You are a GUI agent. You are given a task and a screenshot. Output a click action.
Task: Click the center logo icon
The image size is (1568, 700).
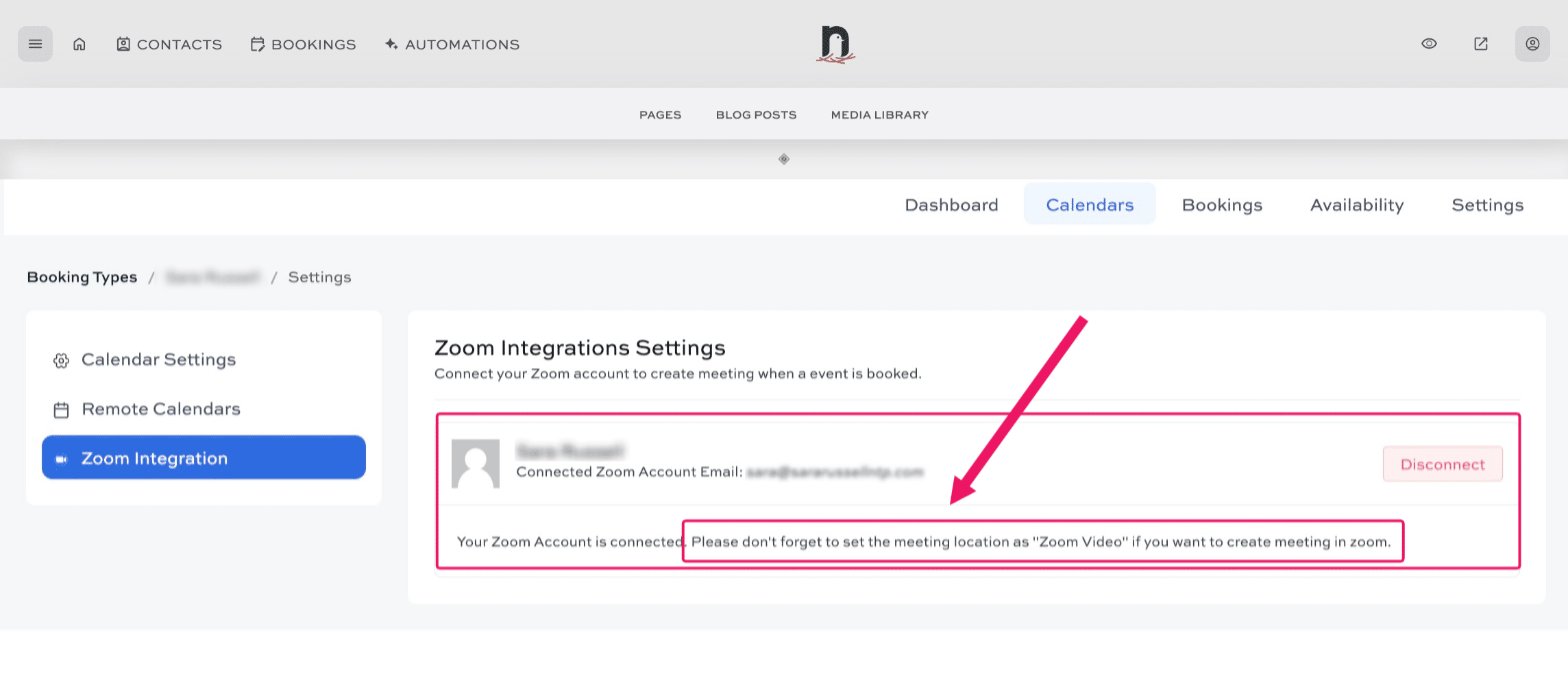coord(835,45)
